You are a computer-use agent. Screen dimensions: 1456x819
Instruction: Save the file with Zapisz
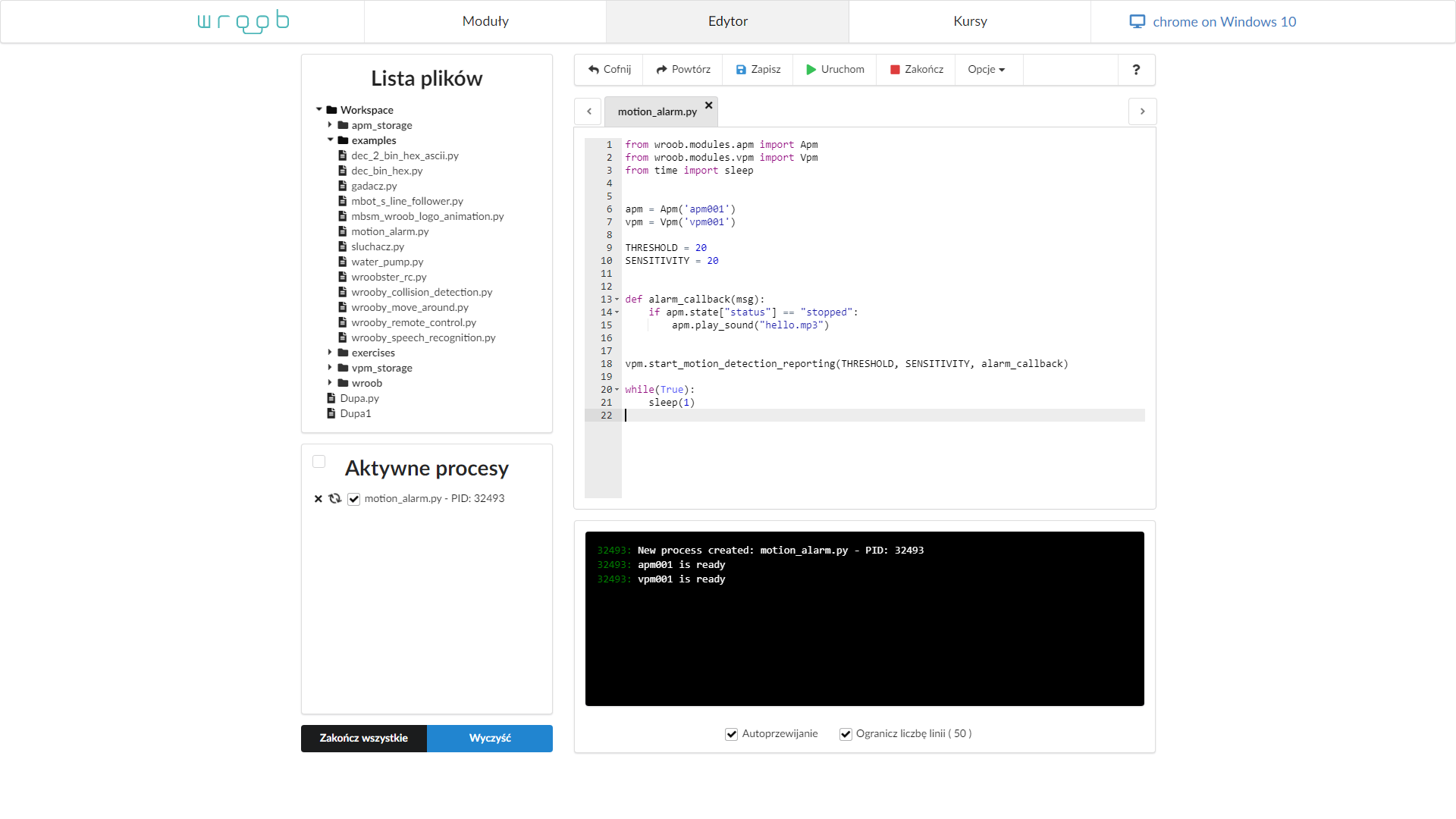pos(758,69)
